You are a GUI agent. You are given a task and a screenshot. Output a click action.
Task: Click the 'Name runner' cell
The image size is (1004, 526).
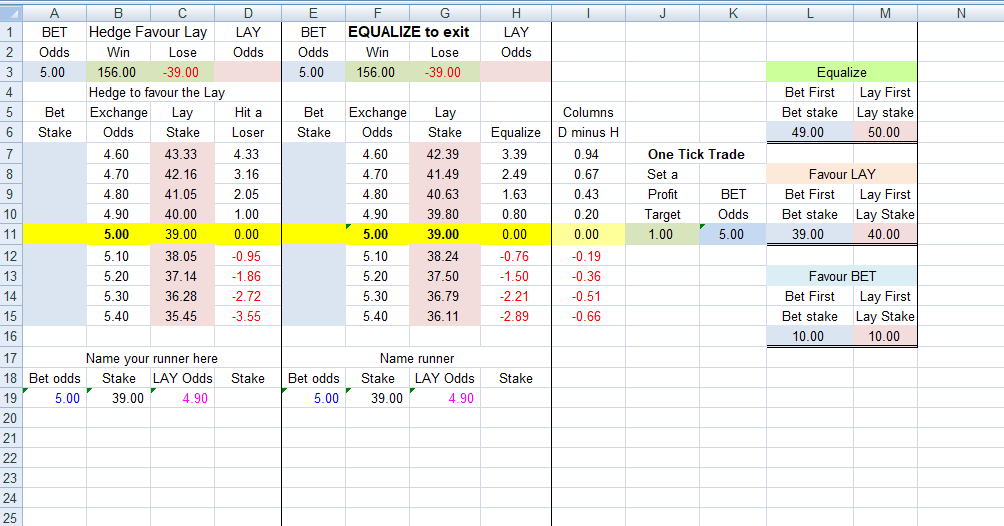coord(416,358)
